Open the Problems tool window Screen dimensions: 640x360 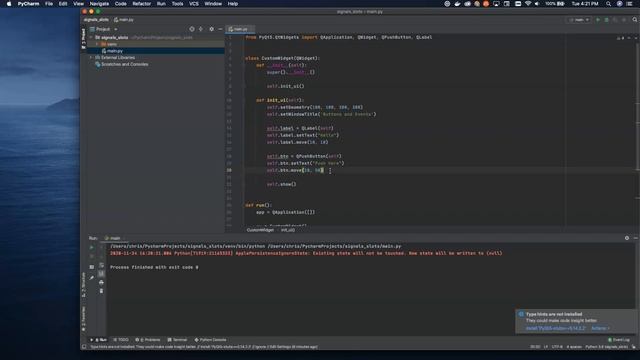tap(148, 340)
